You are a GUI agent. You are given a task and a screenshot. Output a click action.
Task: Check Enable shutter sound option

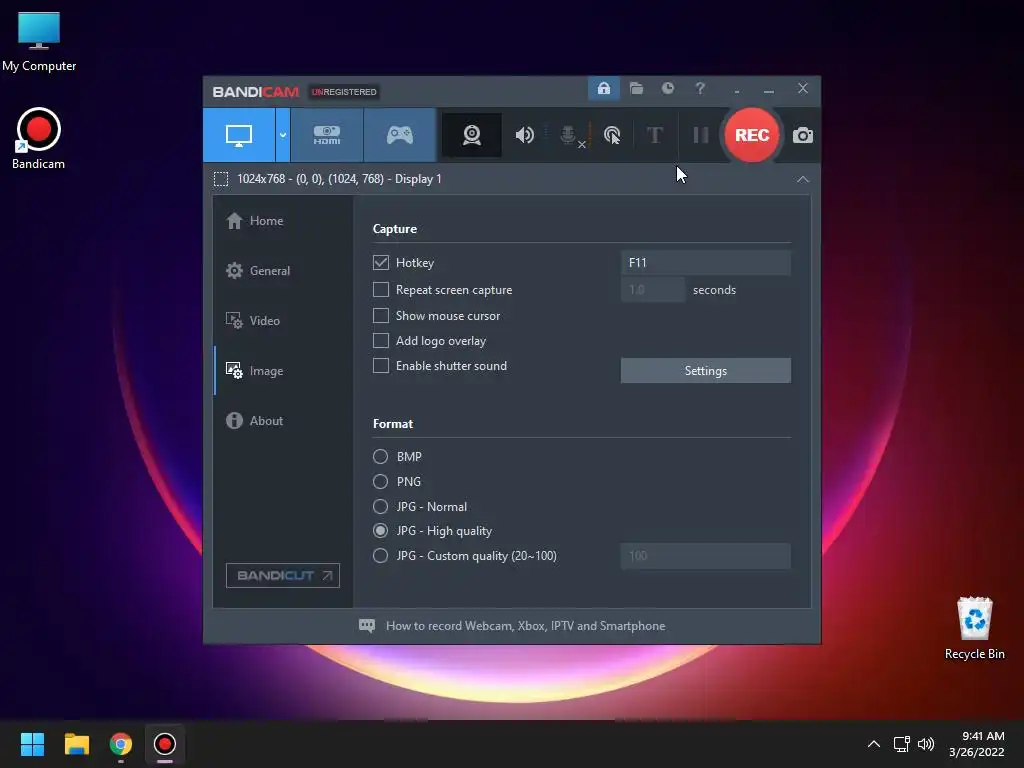tap(381, 366)
